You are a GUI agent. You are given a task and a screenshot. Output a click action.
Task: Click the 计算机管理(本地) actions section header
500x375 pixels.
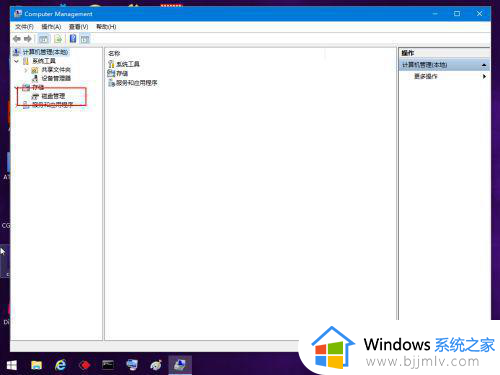click(x=444, y=65)
